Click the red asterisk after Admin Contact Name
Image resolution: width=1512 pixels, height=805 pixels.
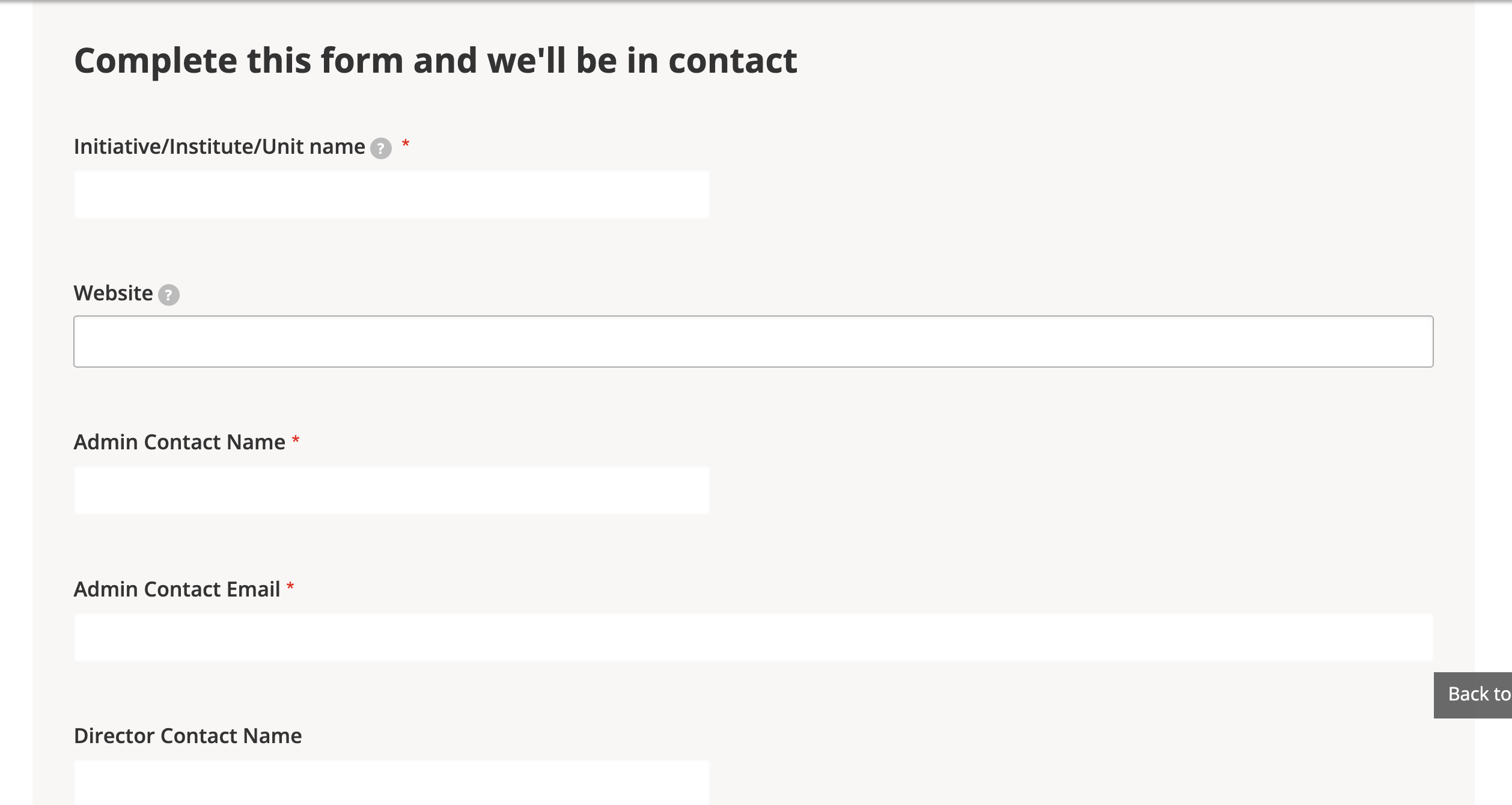pos(296,441)
